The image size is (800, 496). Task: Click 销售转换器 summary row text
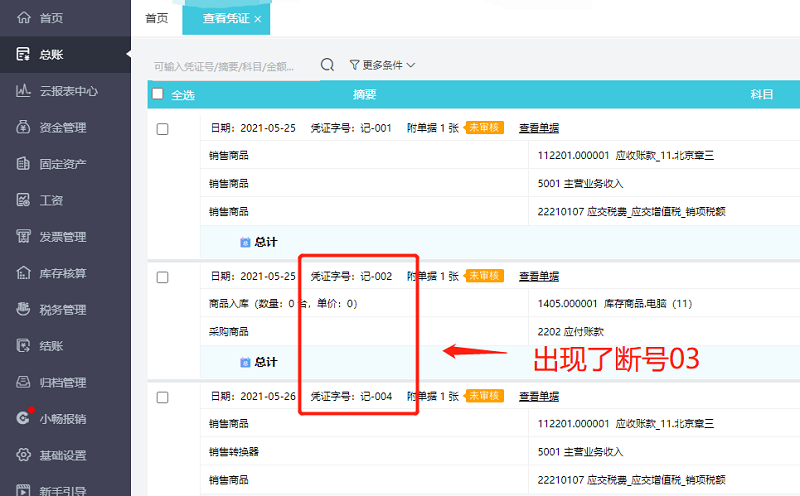coord(234,452)
